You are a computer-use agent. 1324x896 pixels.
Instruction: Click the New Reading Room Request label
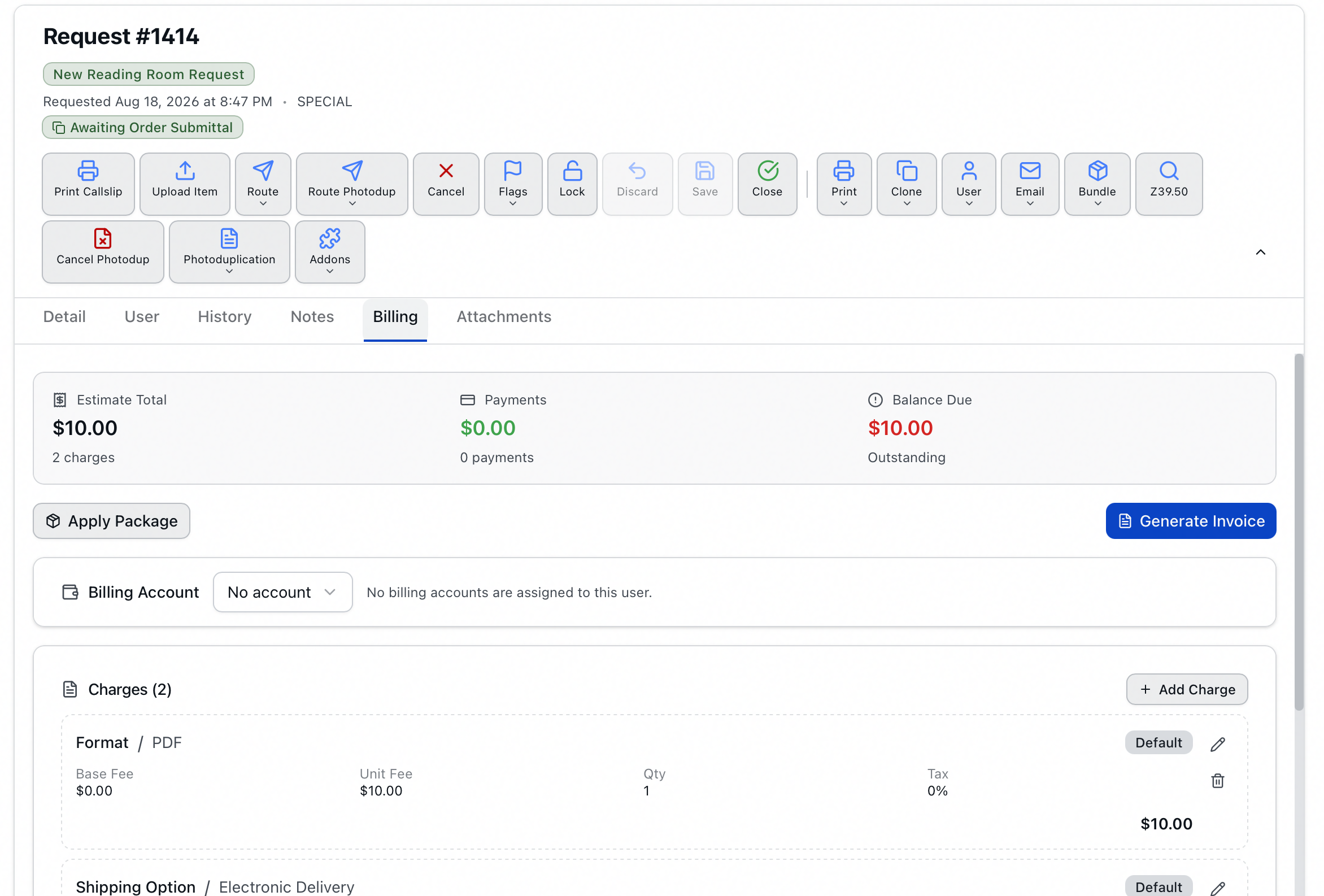[149, 74]
